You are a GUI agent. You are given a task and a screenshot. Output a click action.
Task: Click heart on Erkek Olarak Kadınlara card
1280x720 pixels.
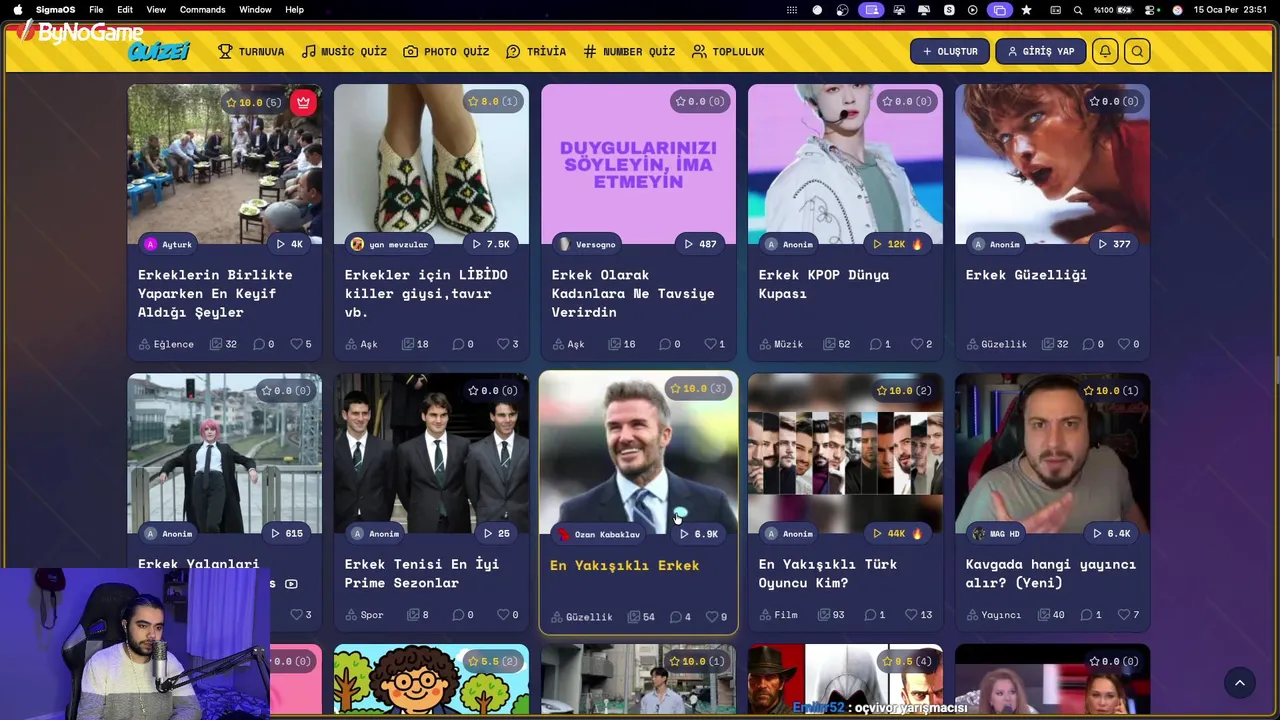709,344
